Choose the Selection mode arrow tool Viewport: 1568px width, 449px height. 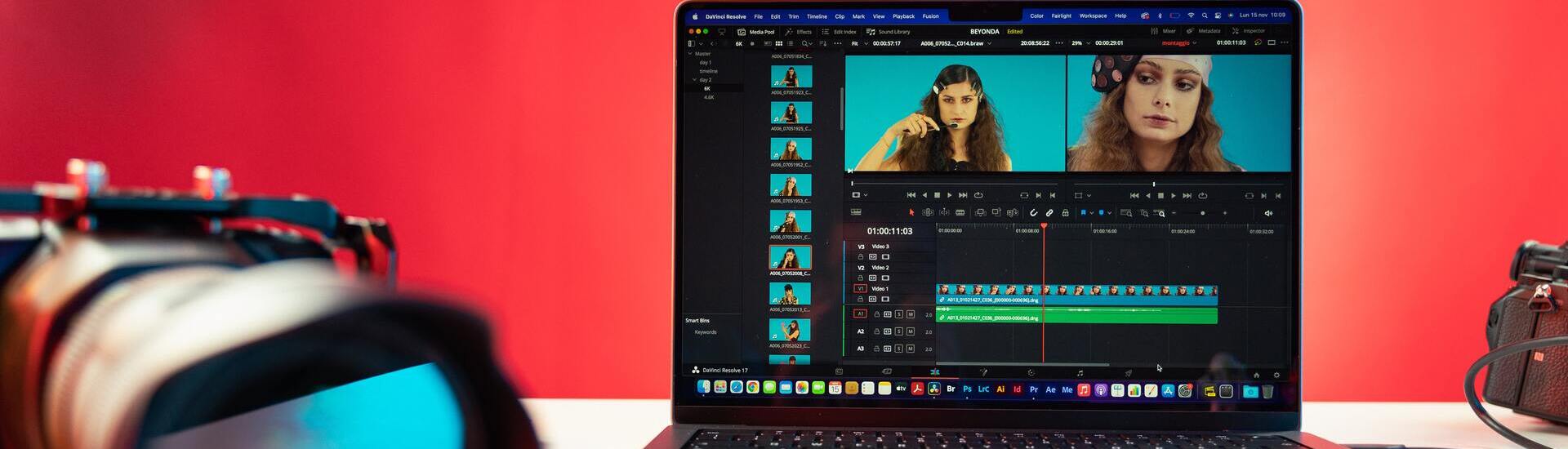click(912, 213)
